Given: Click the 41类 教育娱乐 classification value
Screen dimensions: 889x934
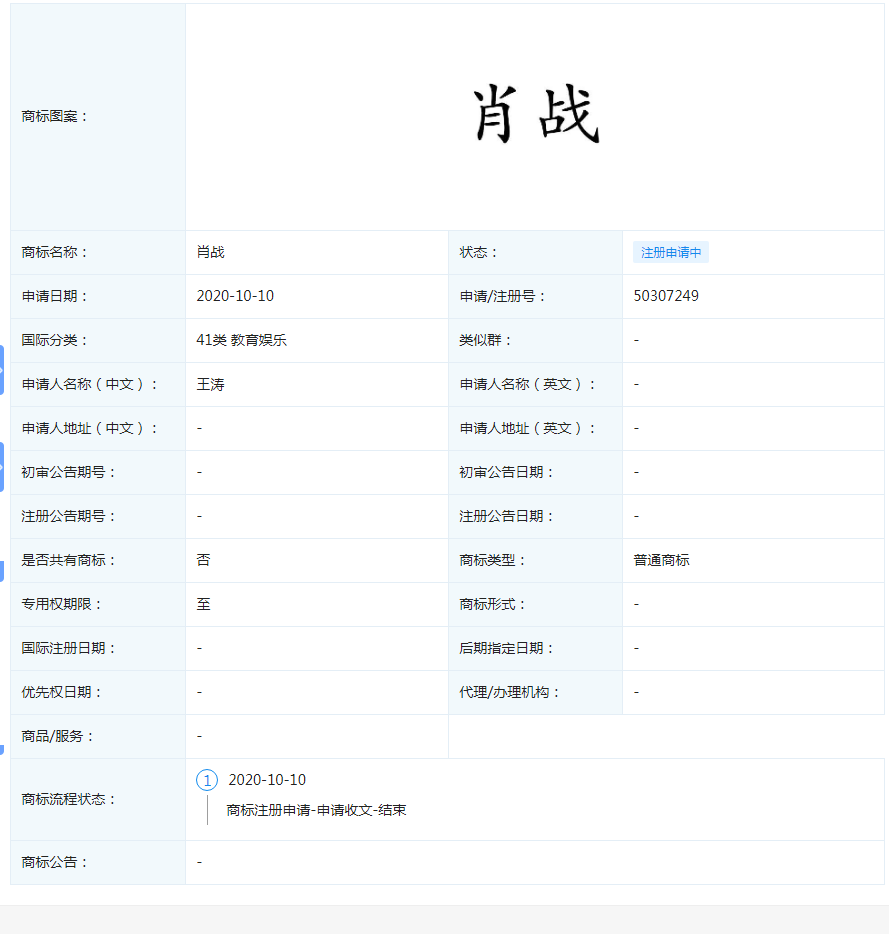Looking at the screenshot, I should point(241,340).
